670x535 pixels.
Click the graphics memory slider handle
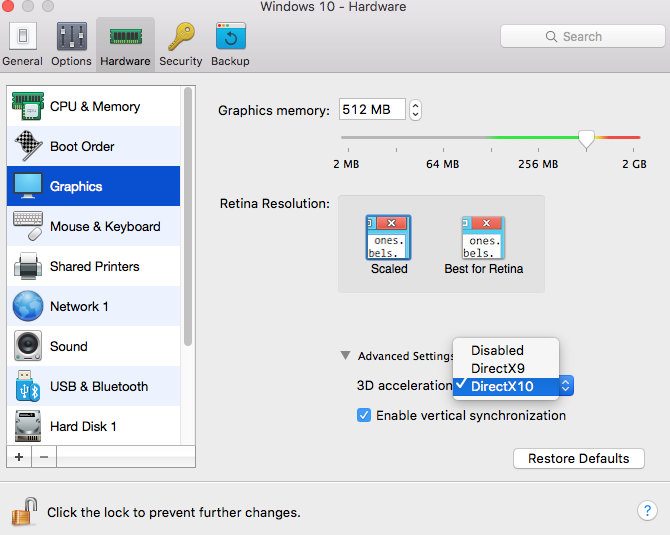pyautogui.click(x=587, y=139)
